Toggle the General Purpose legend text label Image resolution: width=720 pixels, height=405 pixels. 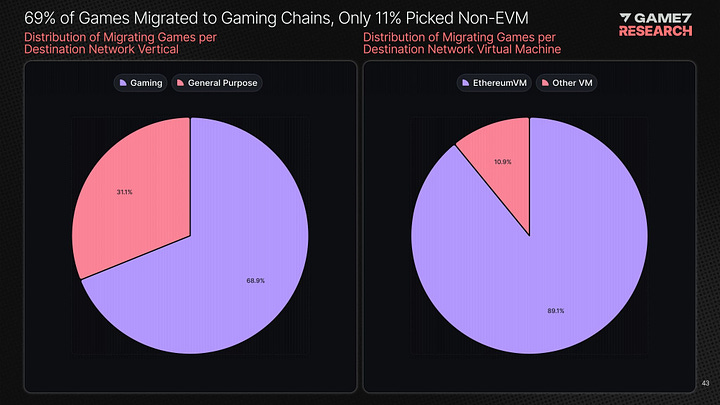click(222, 83)
